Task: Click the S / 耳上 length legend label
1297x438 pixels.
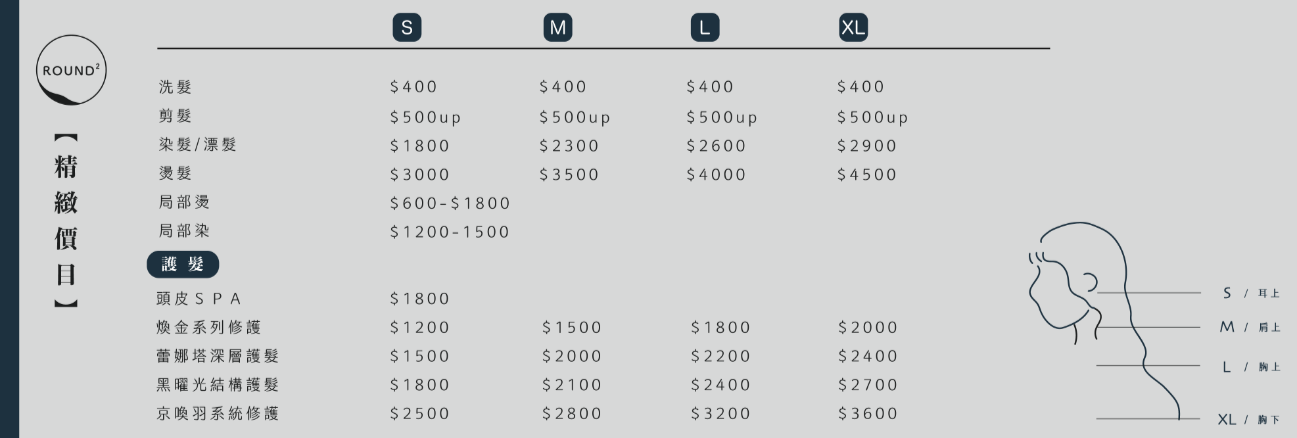Action: [1250, 293]
